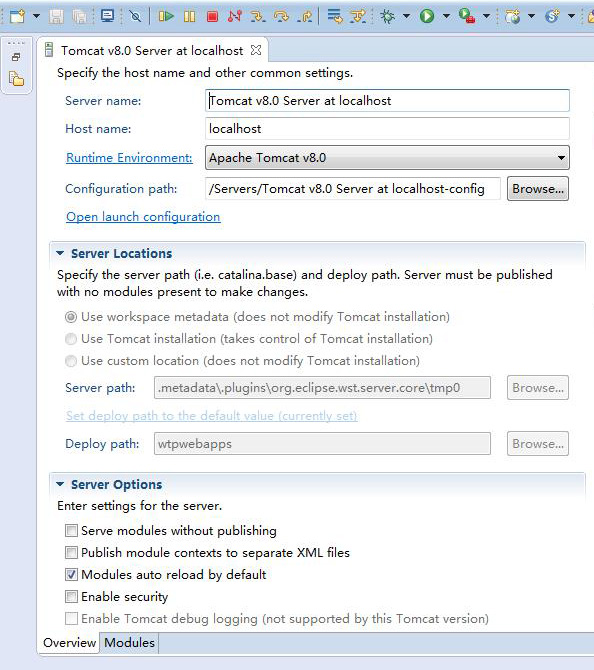Screen dimensions: 594x670
Task: Click the red Terminate icon
Action: (212, 17)
